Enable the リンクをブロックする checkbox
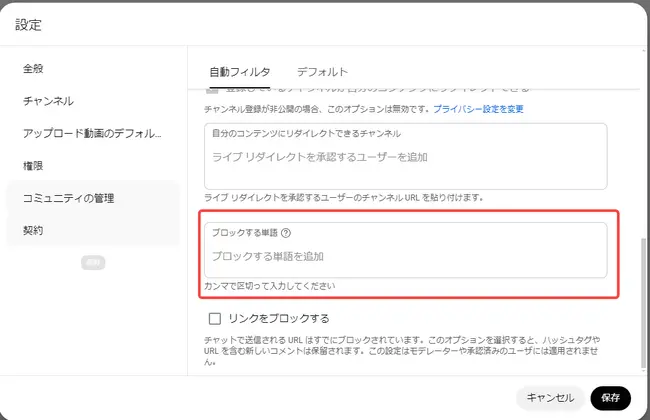The height and width of the screenshot is (420, 650). pyautogui.click(x=215, y=318)
